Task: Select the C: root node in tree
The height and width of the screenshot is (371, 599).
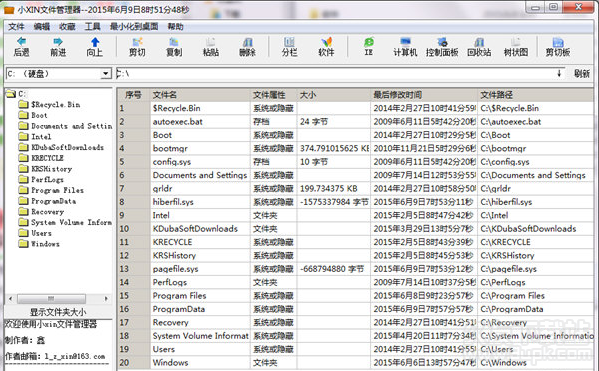Action: tap(22, 94)
